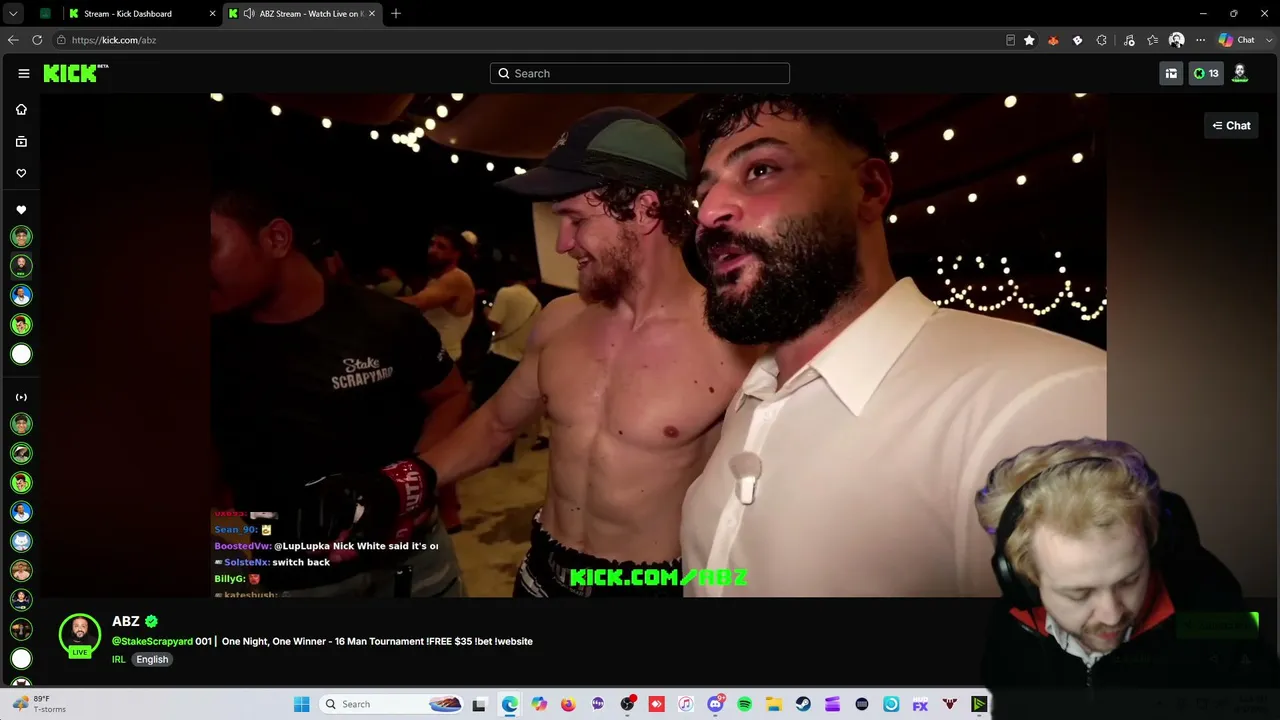This screenshot has height=720, width=1280.
Task: Open Steam from the taskbar
Action: click(x=803, y=704)
